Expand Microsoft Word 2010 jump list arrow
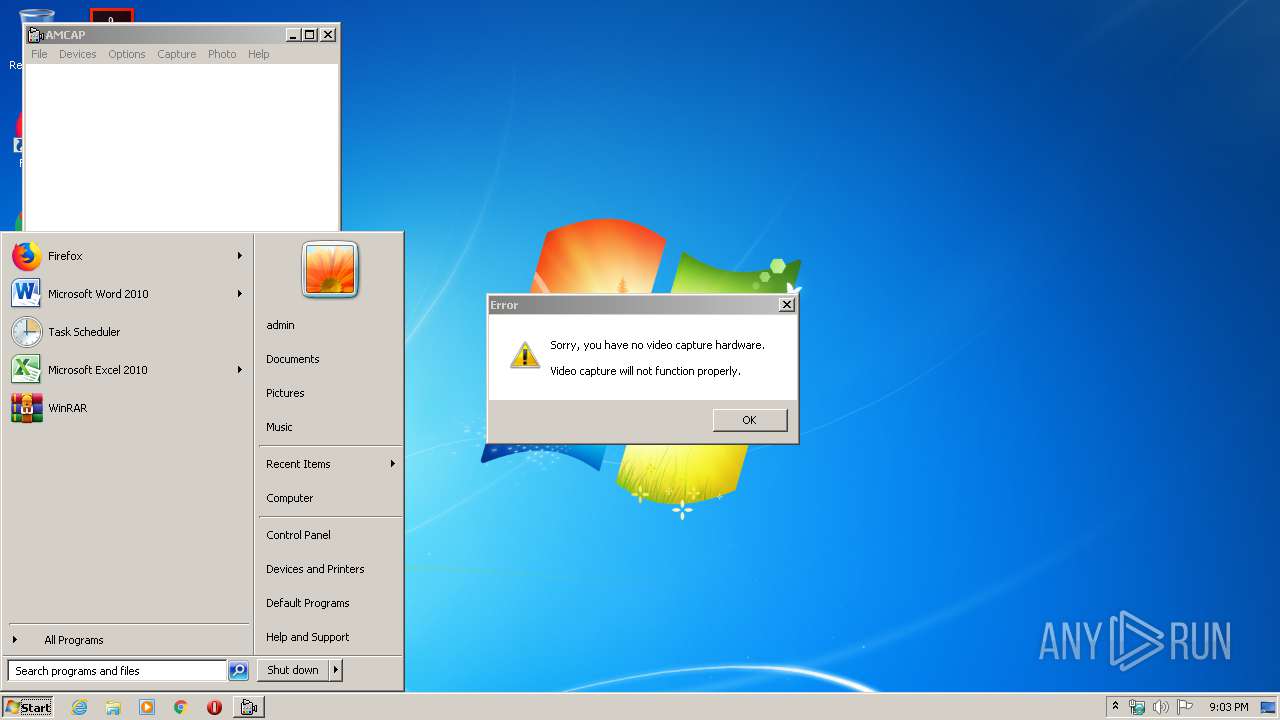 click(x=240, y=294)
